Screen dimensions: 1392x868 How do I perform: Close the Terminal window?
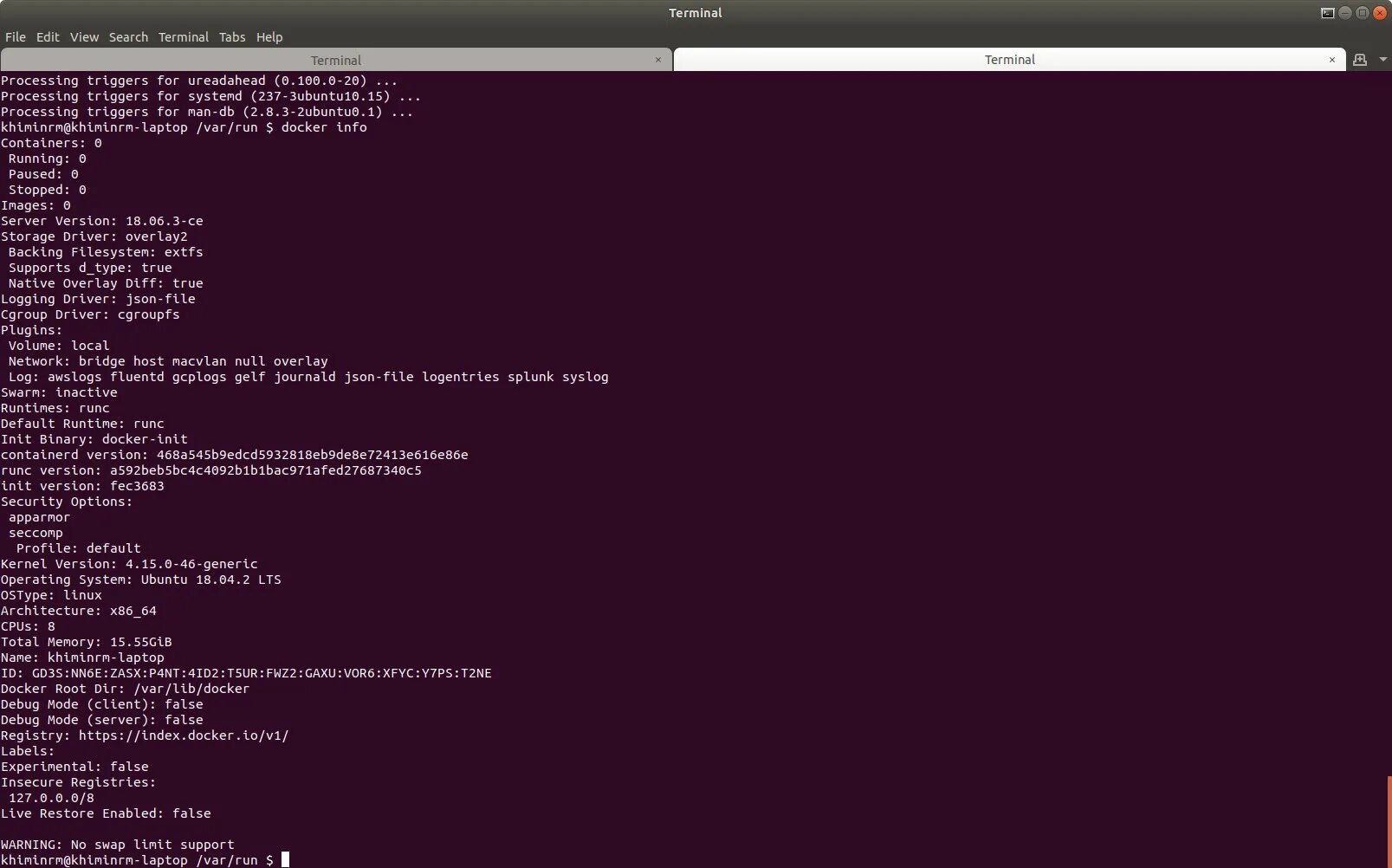pos(1380,13)
